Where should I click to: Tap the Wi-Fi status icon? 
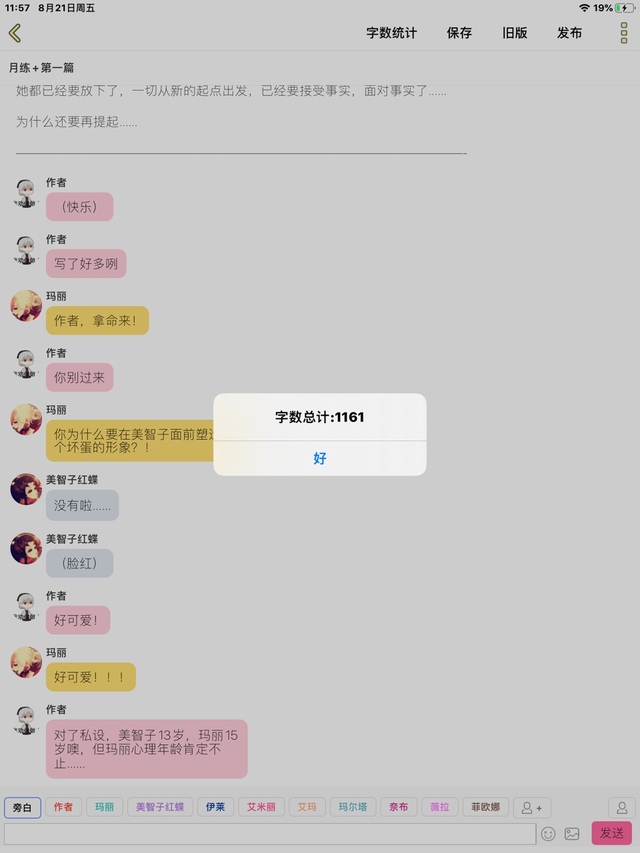(584, 8)
